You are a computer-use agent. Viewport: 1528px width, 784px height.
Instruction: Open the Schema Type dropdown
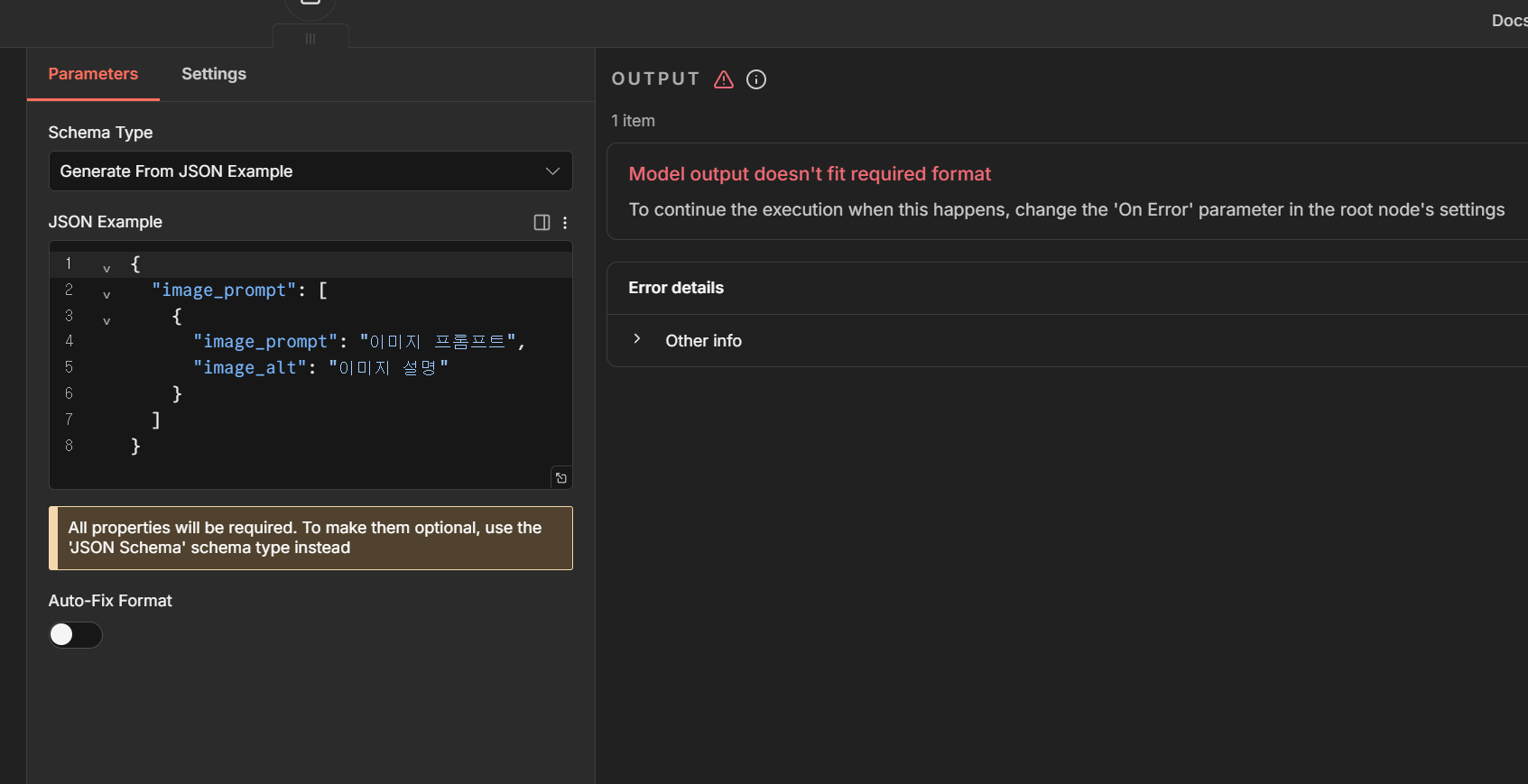(x=310, y=171)
